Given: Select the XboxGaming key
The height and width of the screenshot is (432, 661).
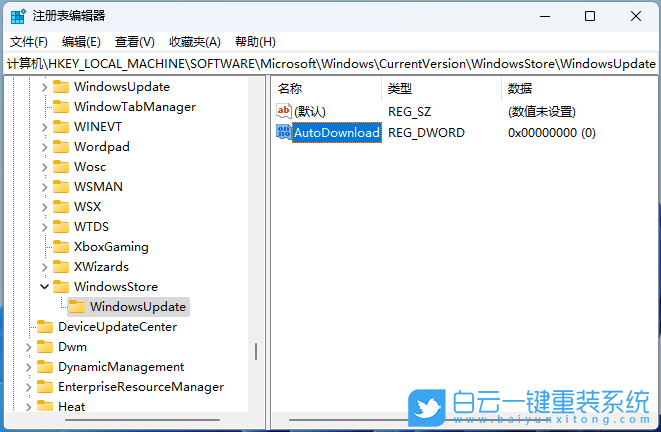Looking at the screenshot, I should 111,247.
